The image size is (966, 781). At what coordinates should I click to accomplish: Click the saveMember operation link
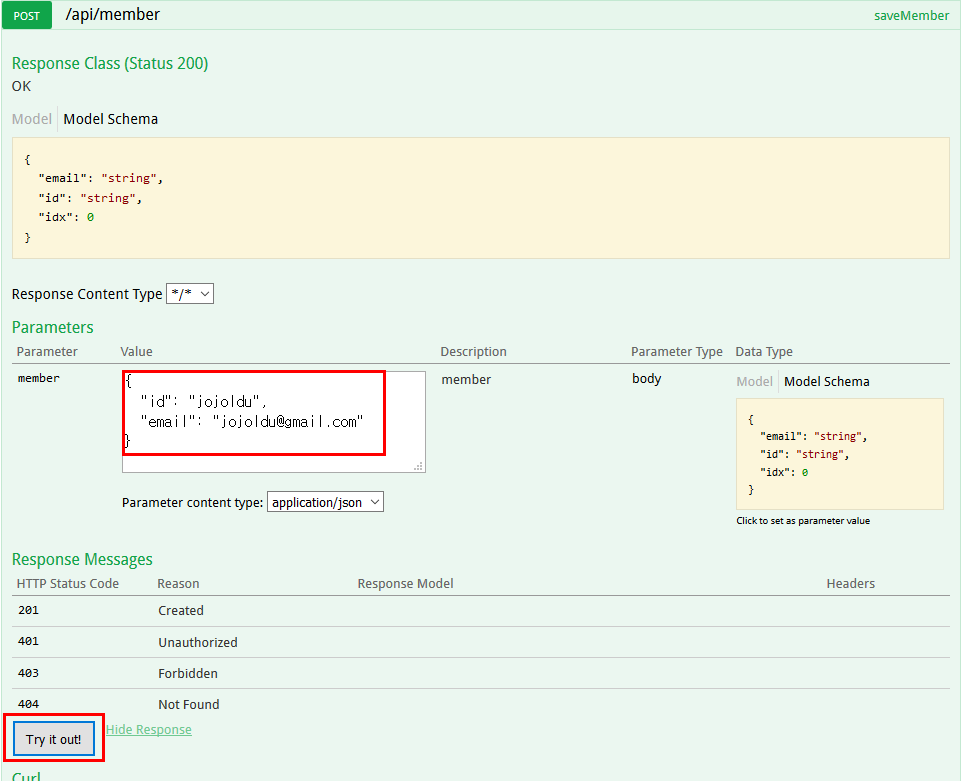(911, 16)
